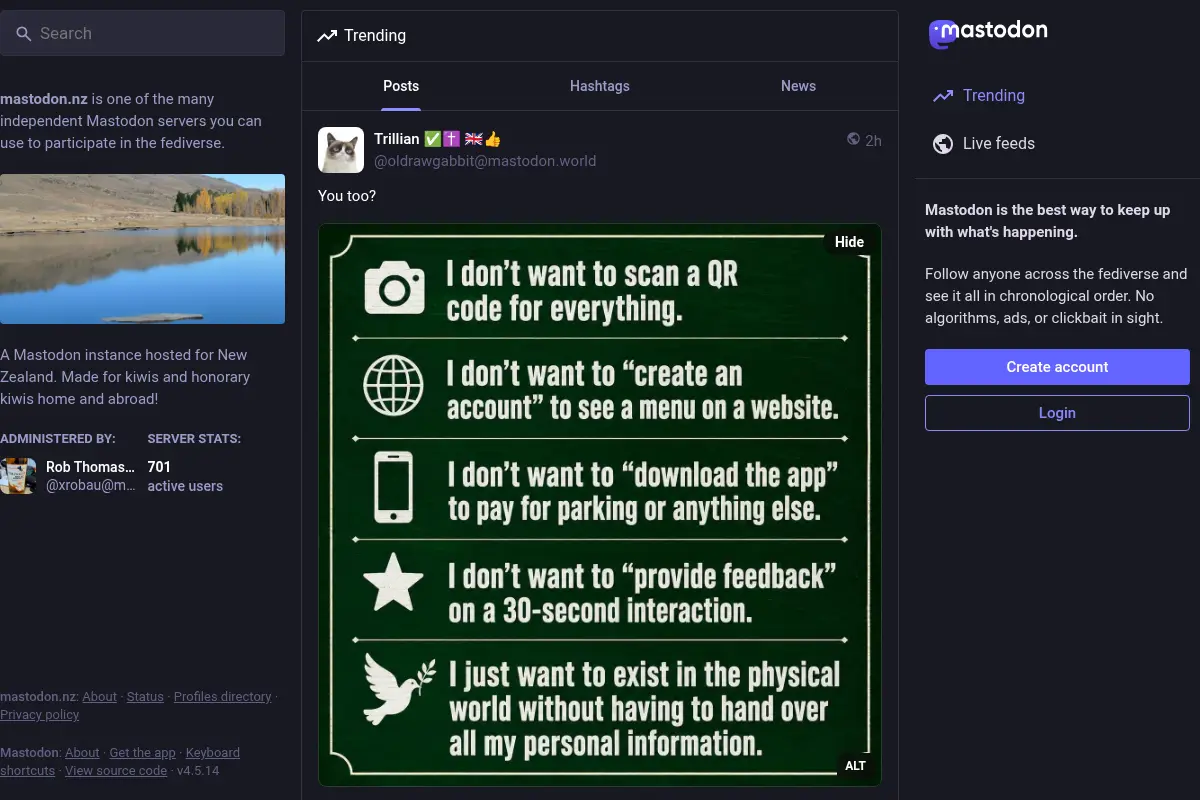The width and height of the screenshot is (1200, 800).
Task: Click View source code link
Action: click(116, 771)
